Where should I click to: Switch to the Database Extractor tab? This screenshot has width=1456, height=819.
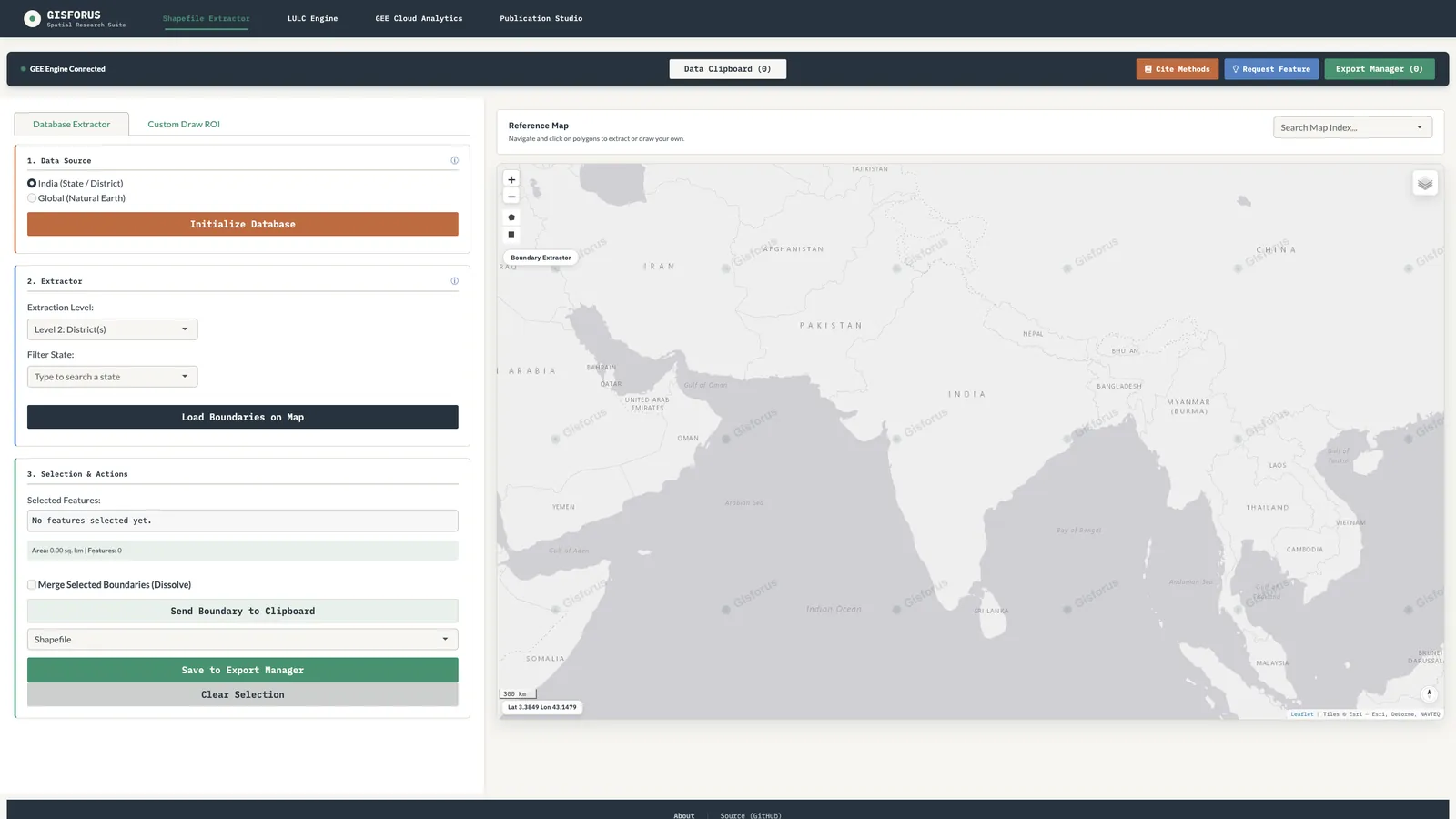72,125
